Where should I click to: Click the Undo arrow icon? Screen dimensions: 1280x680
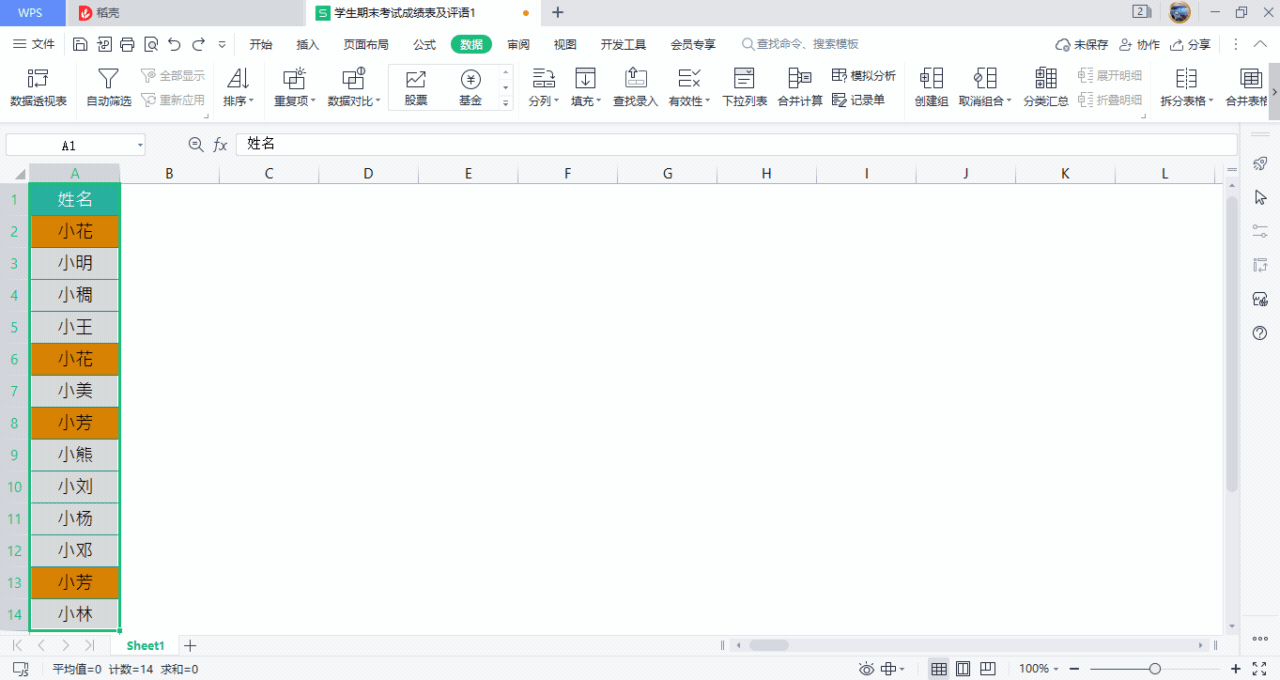click(x=175, y=44)
